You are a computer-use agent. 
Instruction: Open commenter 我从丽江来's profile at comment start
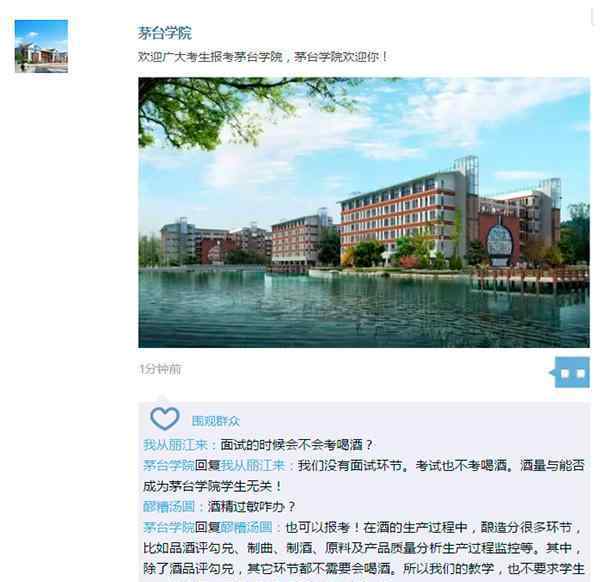175,445
